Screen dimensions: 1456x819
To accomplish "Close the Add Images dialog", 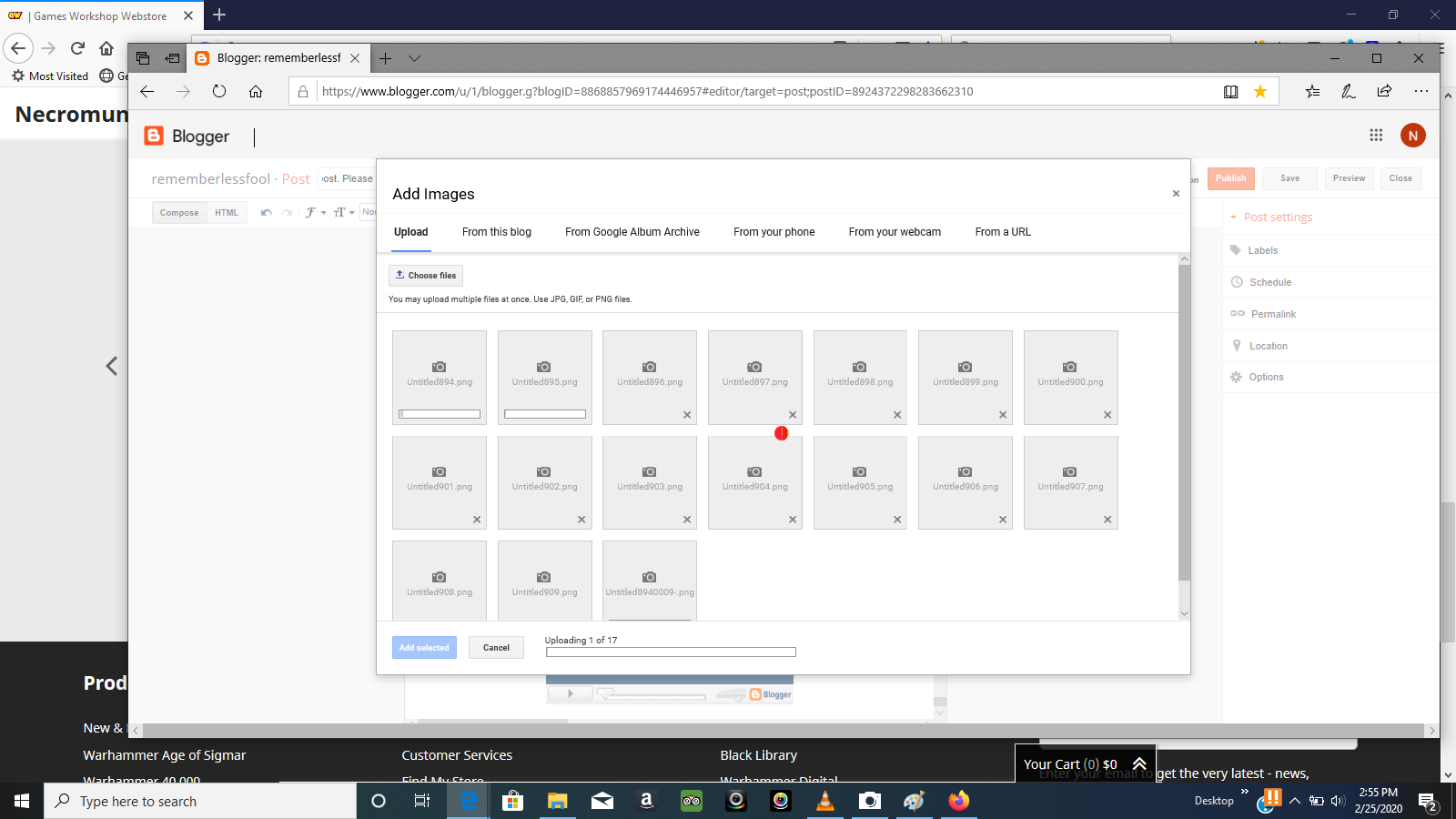I will (1176, 194).
